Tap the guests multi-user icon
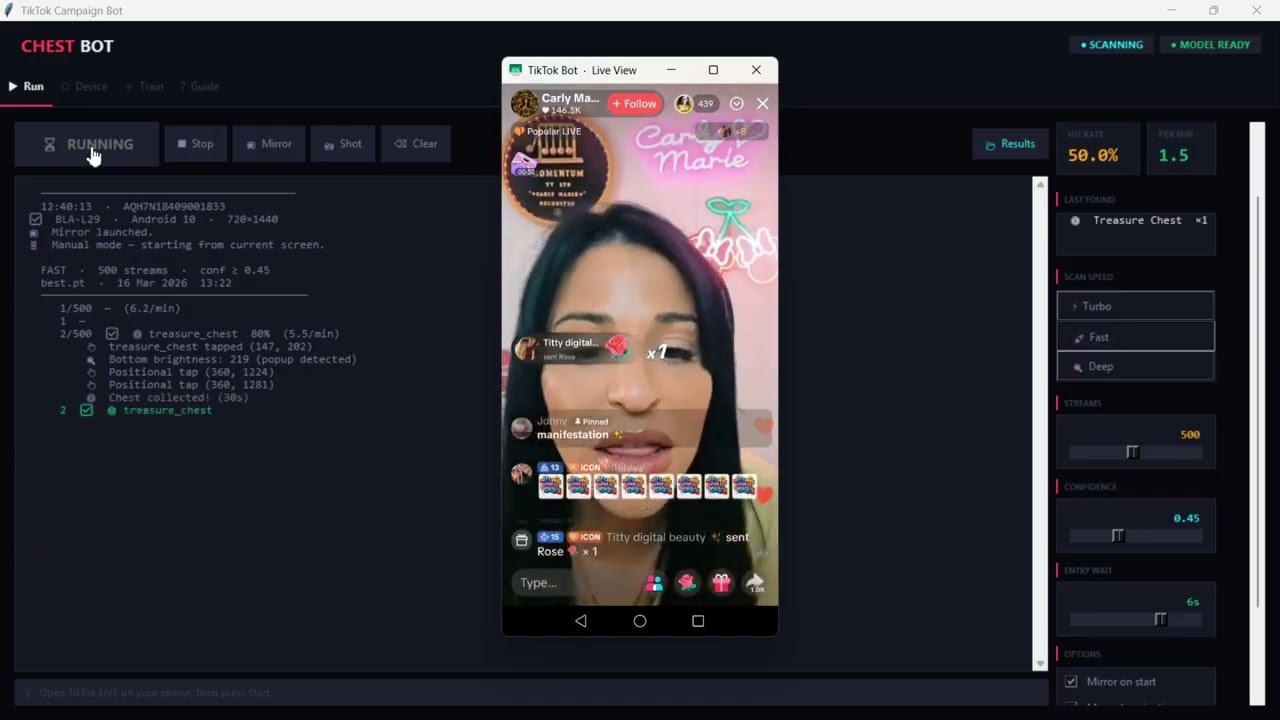 (654, 582)
